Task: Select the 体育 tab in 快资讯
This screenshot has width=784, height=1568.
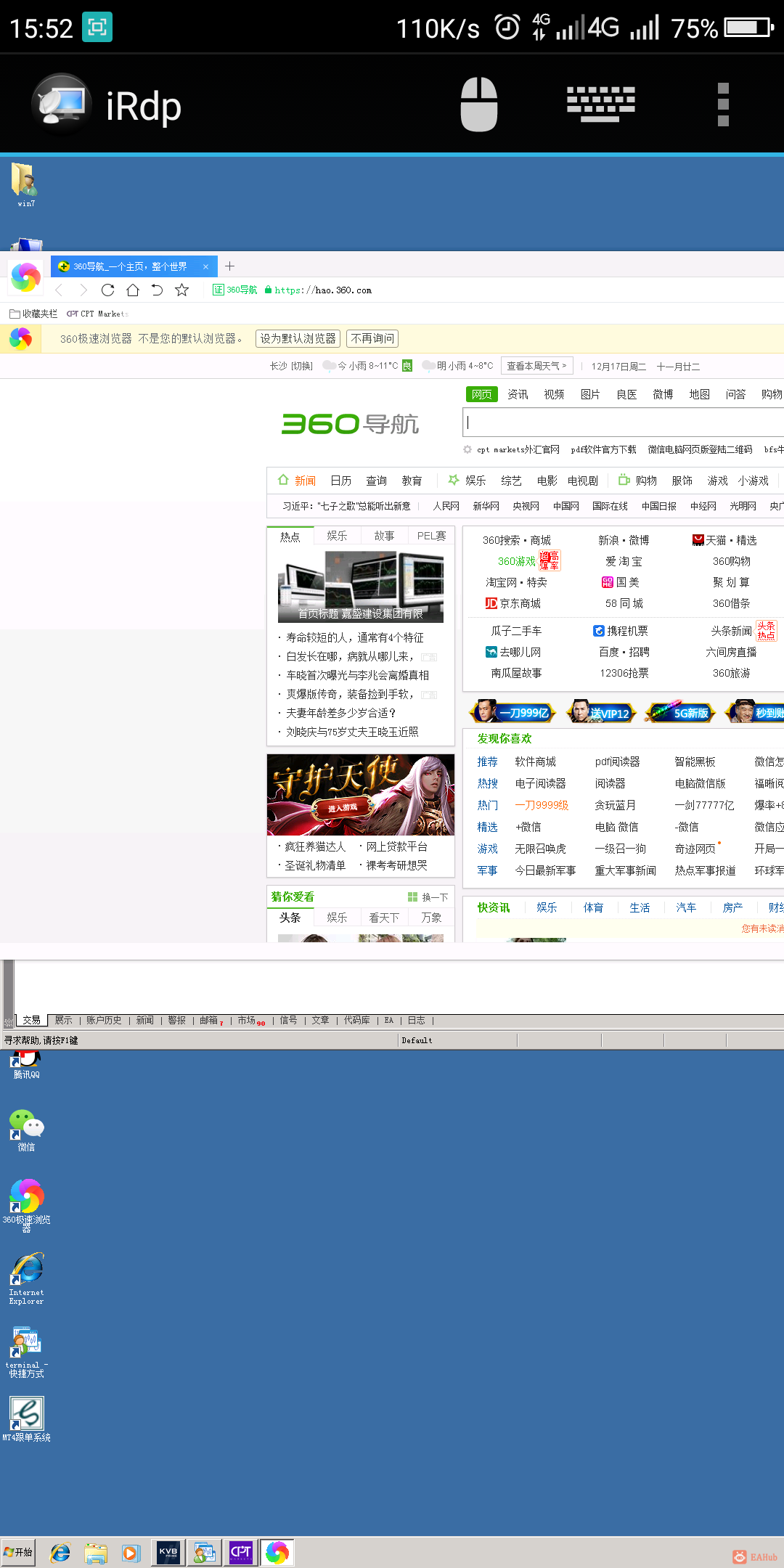Action: [x=593, y=907]
